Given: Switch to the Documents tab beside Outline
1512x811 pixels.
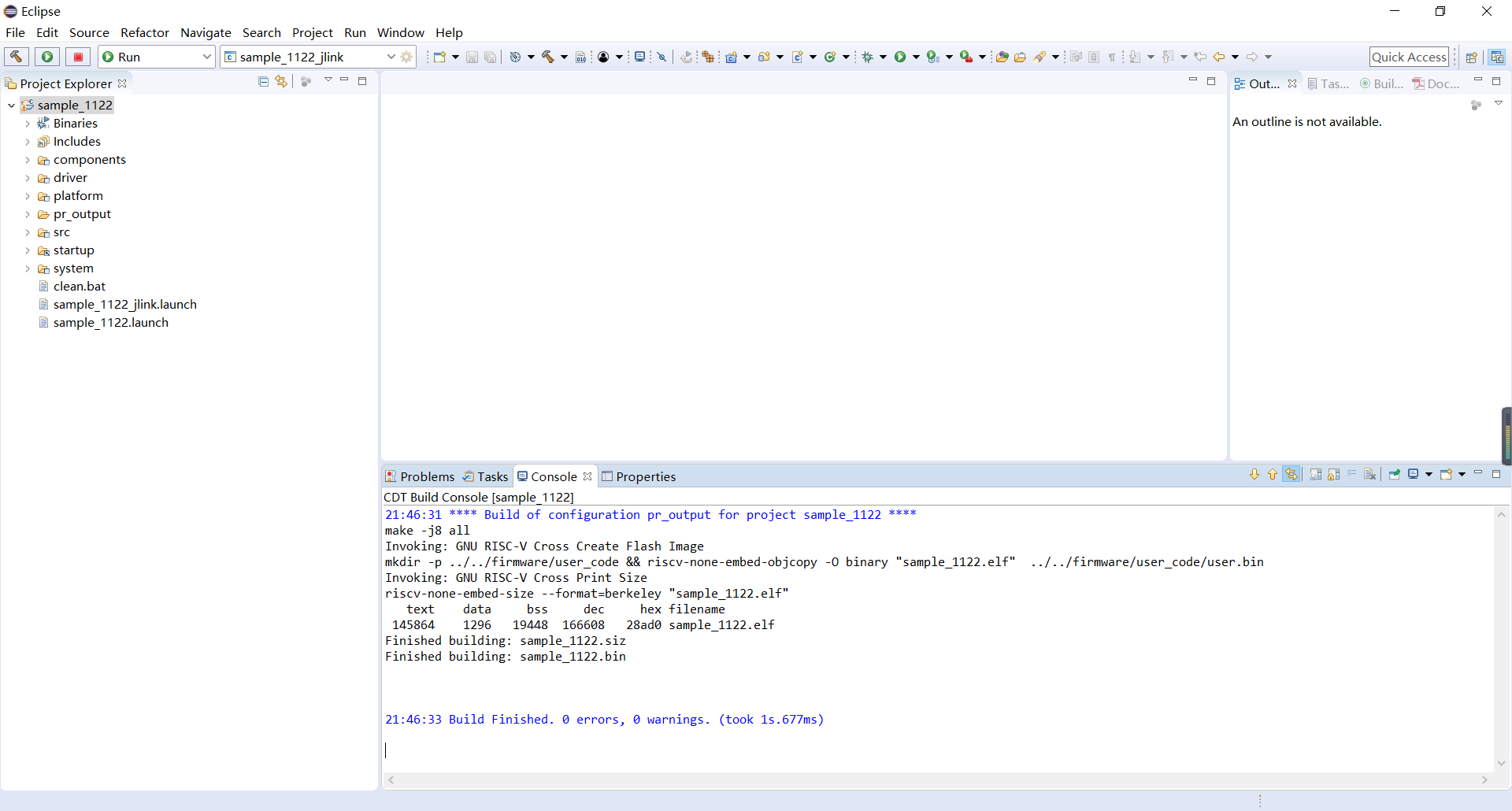Looking at the screenshot, I should point(1436,83).
